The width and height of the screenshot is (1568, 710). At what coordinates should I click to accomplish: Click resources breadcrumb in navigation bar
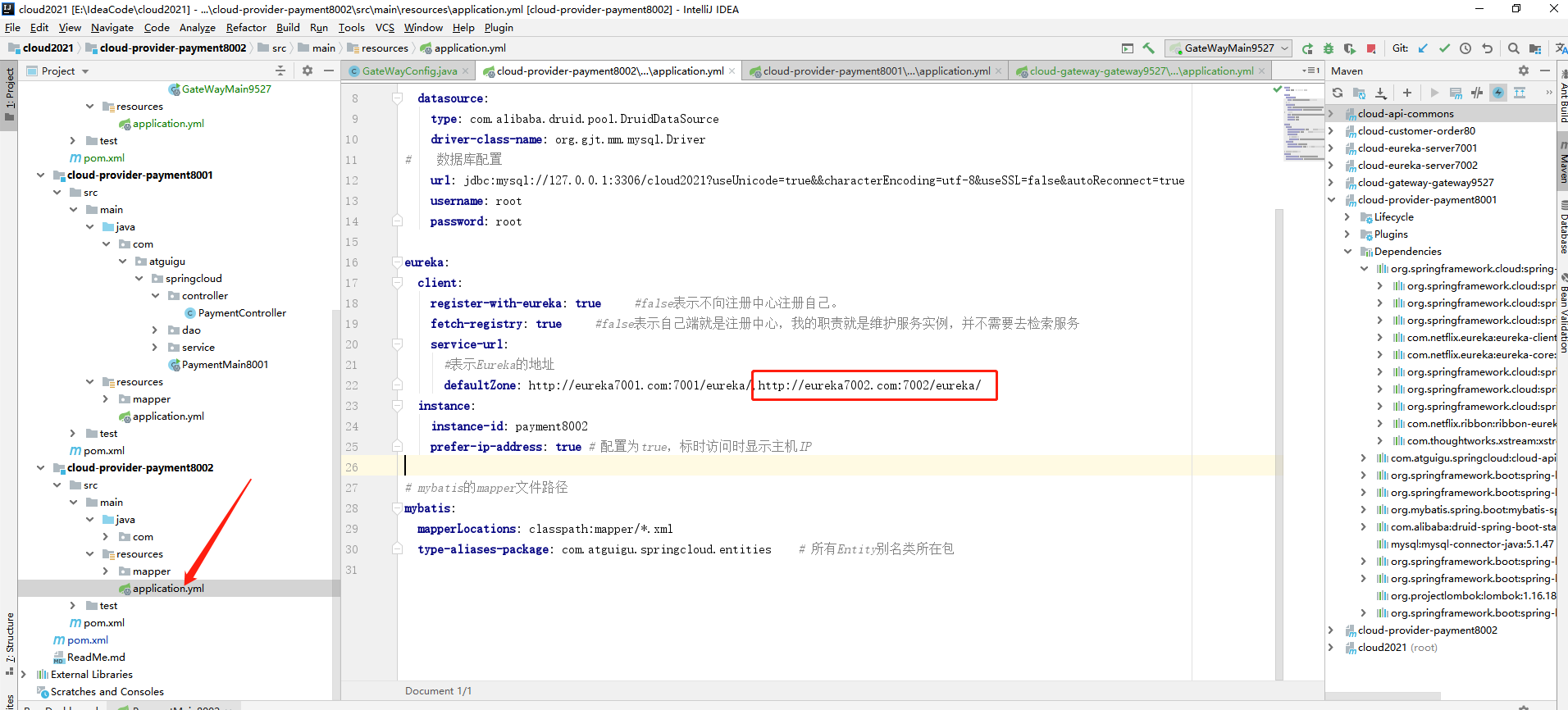coord(377,48)
